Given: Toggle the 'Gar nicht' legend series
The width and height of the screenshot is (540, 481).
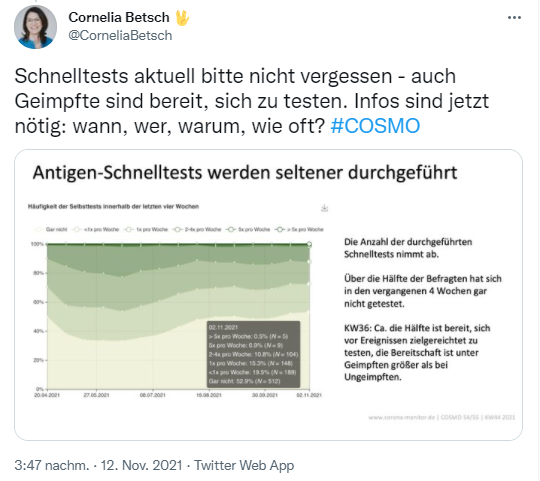Looking at the screenshot, I should (x=51, y=229).
